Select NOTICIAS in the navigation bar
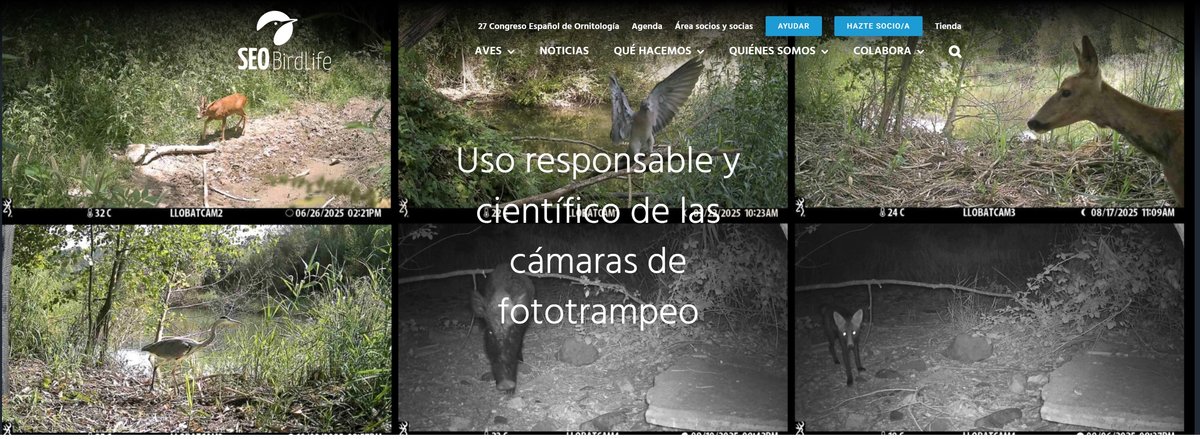The image size is (1200, 439). pyautogui.click(x=564, y=51)
